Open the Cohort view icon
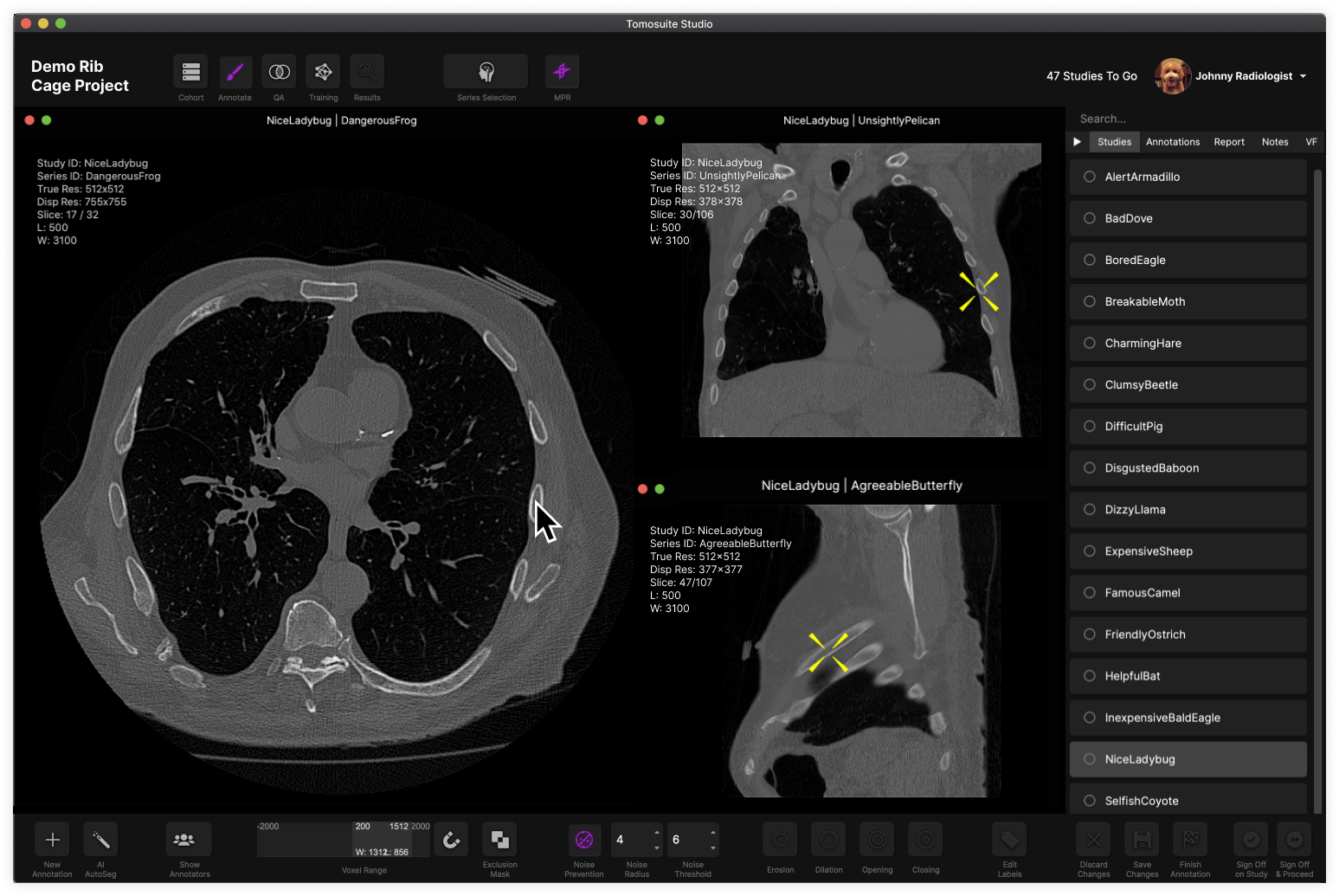The height and width of the screenshot is (896, 1339). pyautogui.click(x=190, y=72)
